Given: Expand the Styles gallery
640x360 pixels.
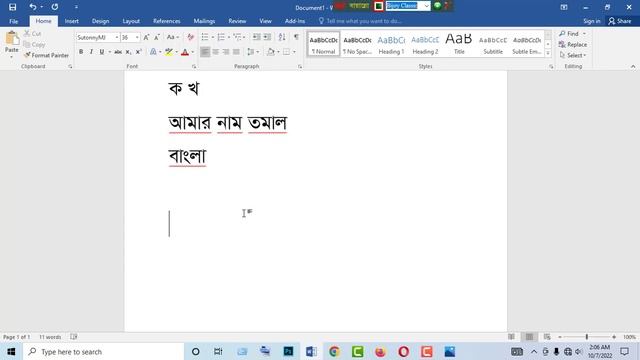Looking at the screenshot, I should tap(548, 53).
